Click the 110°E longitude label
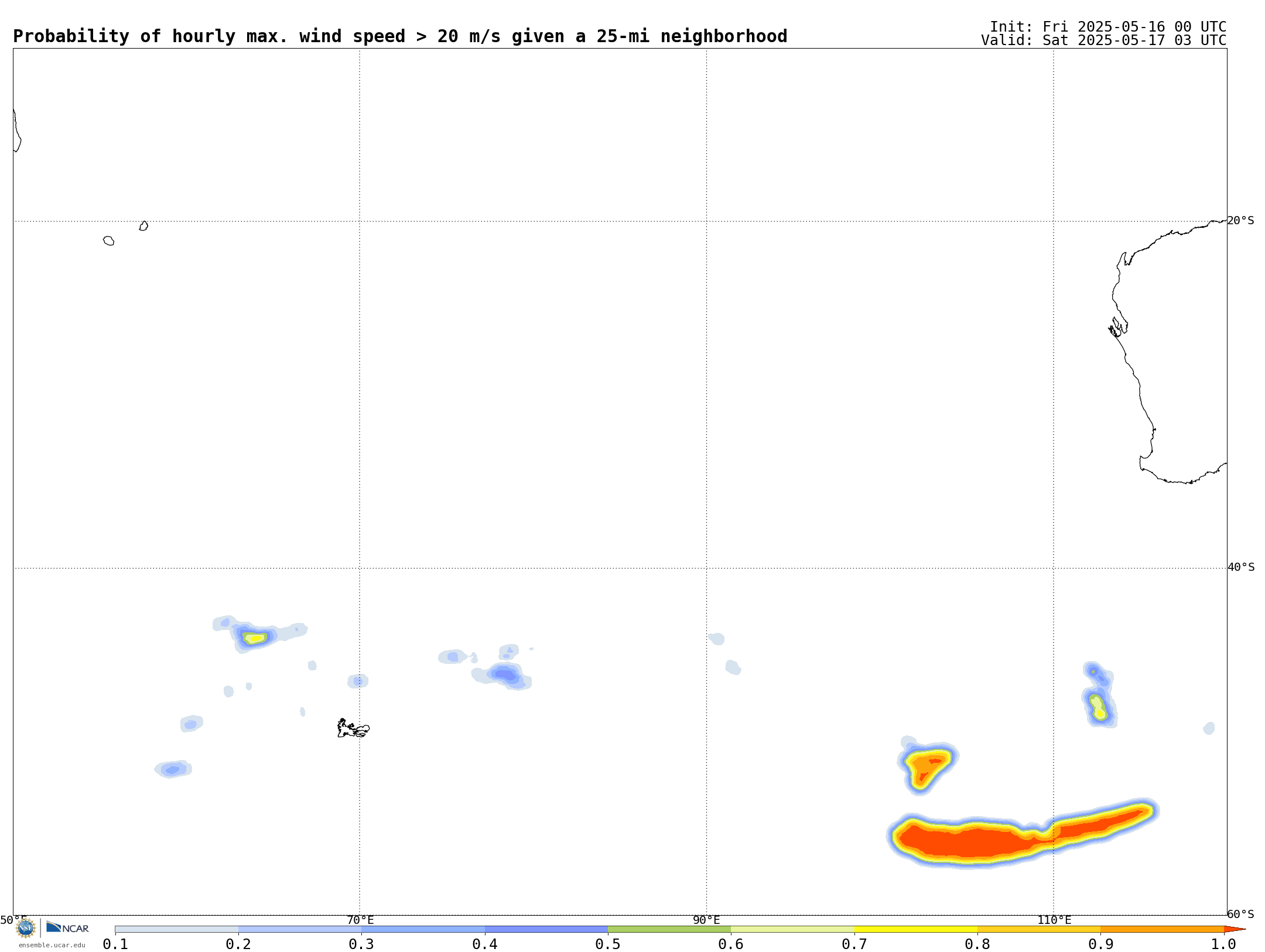1265x952 pixels. [1054, 920]
